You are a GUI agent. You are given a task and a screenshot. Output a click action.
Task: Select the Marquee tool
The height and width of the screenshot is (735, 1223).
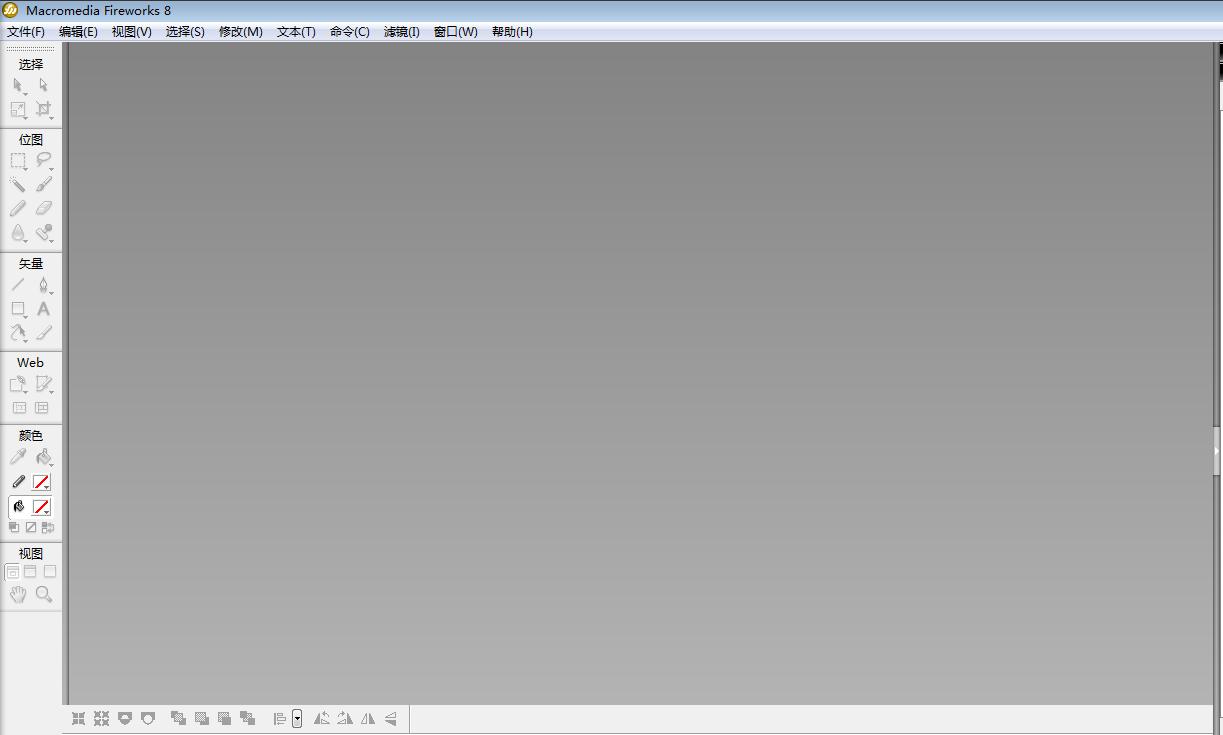[x=19, y=161]
